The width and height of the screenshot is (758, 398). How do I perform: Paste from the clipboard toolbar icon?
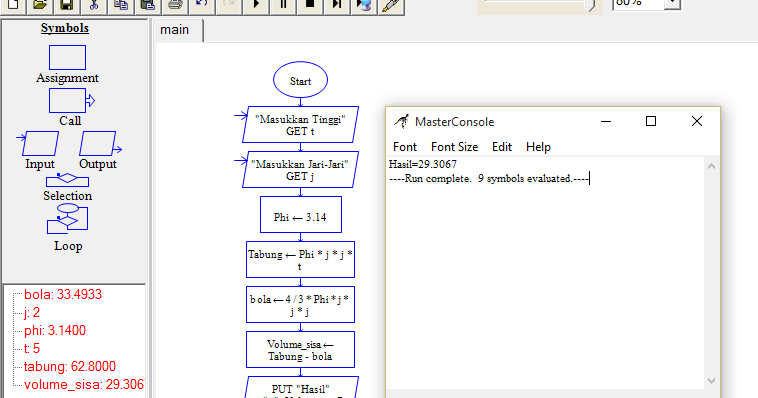pyautogui.click(x=148, y=5)
